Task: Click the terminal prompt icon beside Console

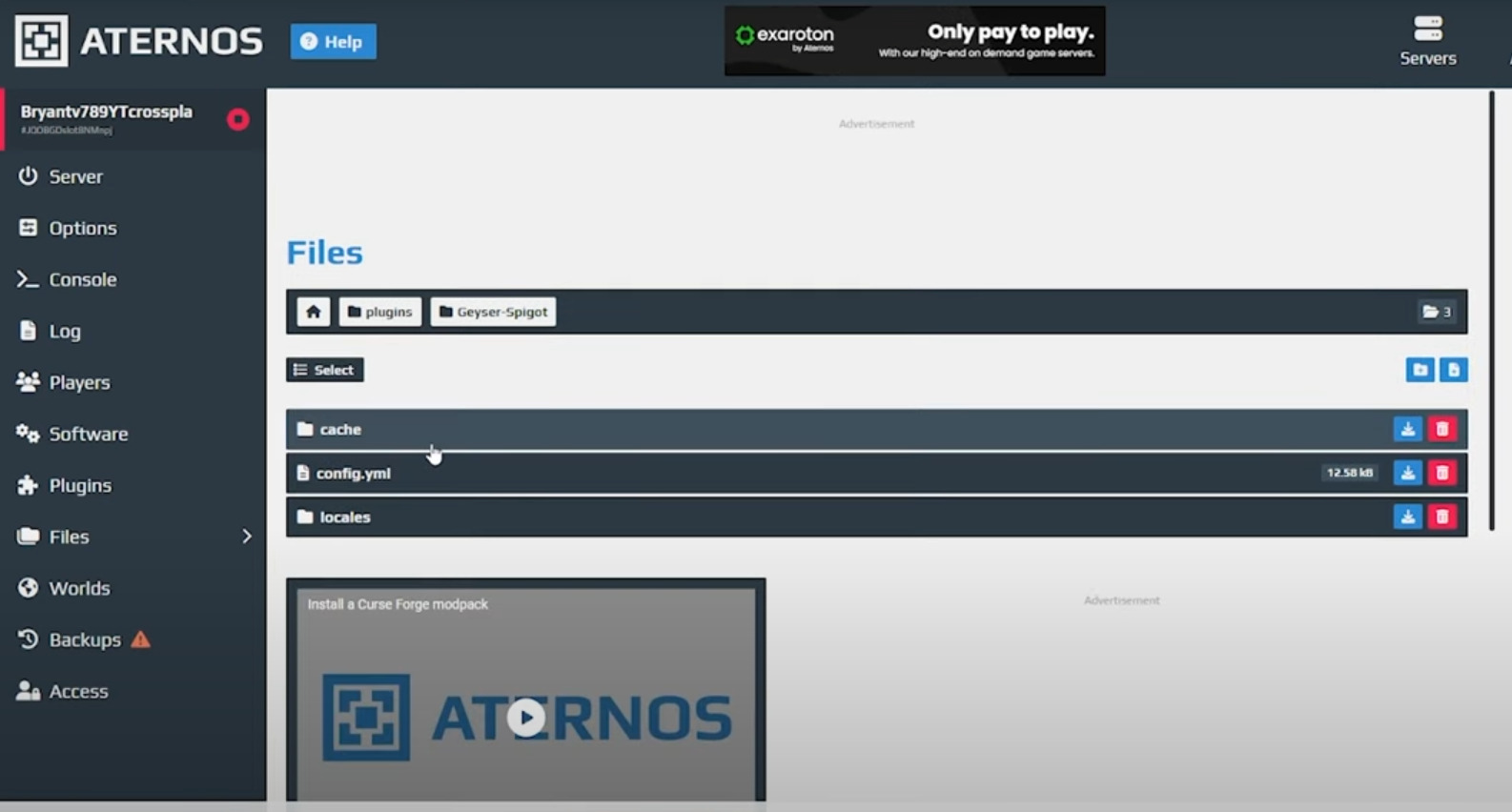Action: (x=28, y=278)
